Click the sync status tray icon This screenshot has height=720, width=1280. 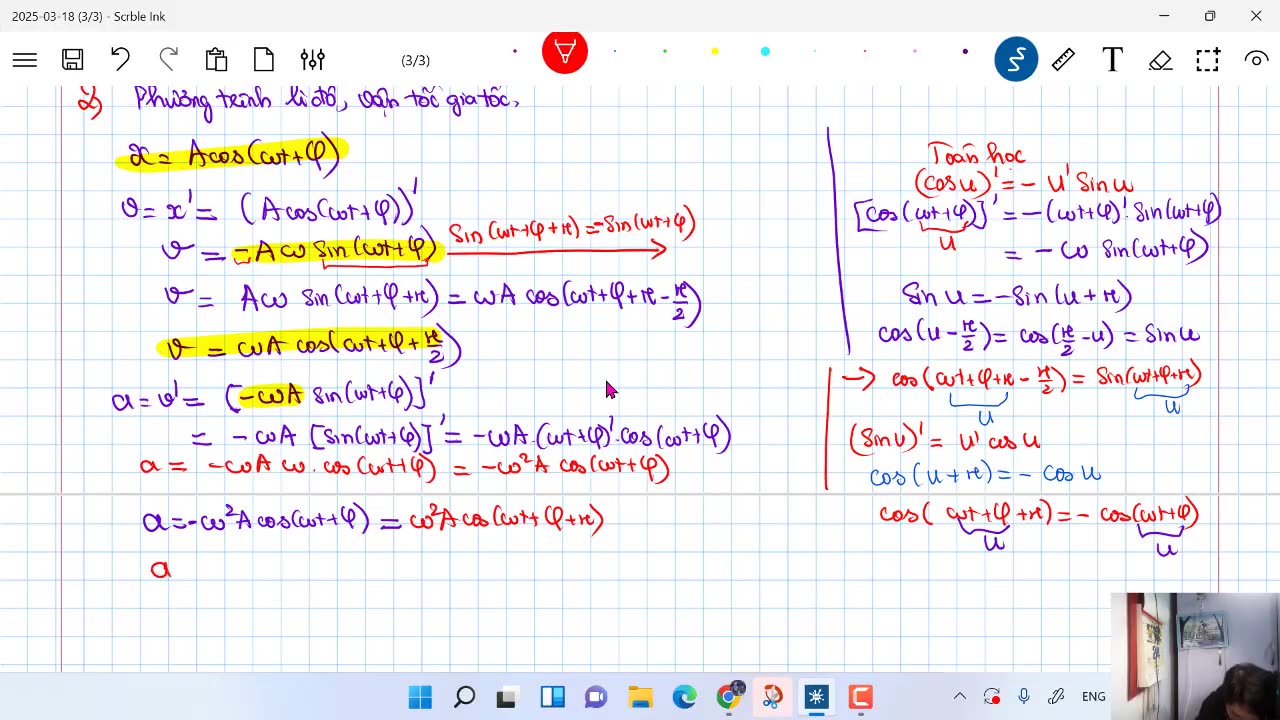coord(992,697)
